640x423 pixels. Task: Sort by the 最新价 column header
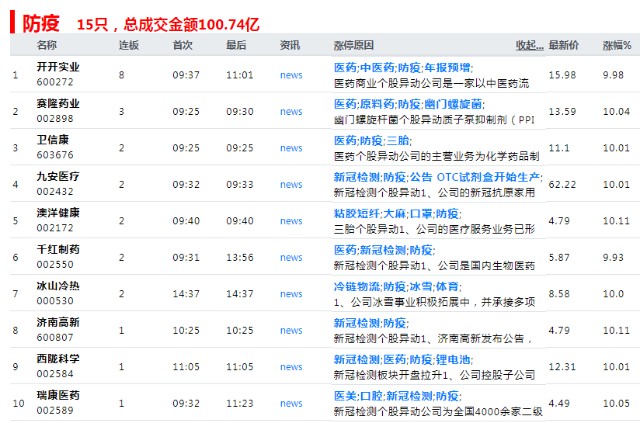(563, 45)
